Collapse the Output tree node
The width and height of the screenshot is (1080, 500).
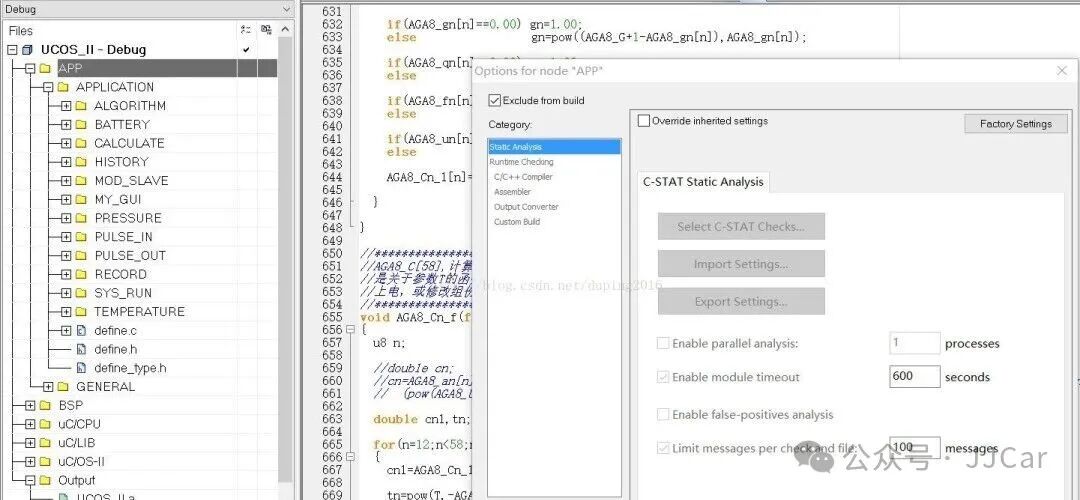coord(30,480)
